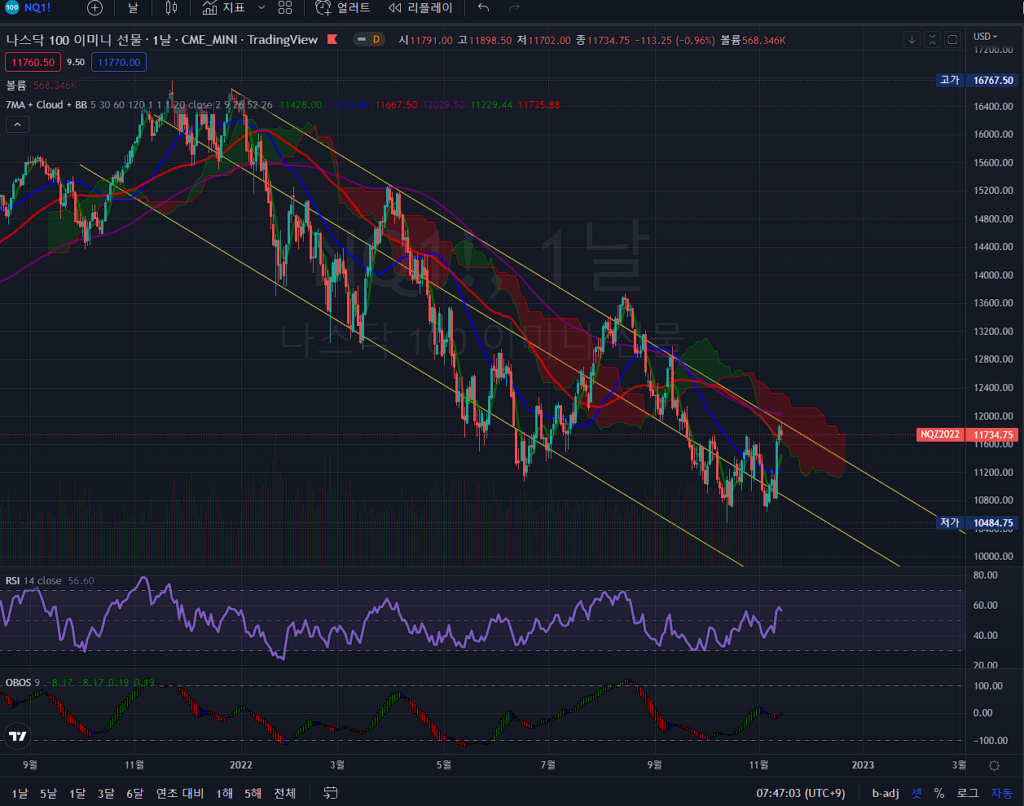The width and height of the screenshot is (1024, 806).
Task: Open the NQ1! symbol search field
Action: (38, 8)
